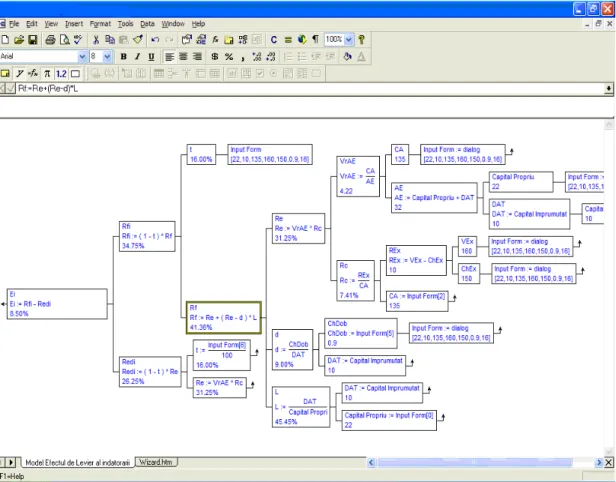Screen dimensions: 616x482
Task: Open print preview icon
Action: point(64,39)
